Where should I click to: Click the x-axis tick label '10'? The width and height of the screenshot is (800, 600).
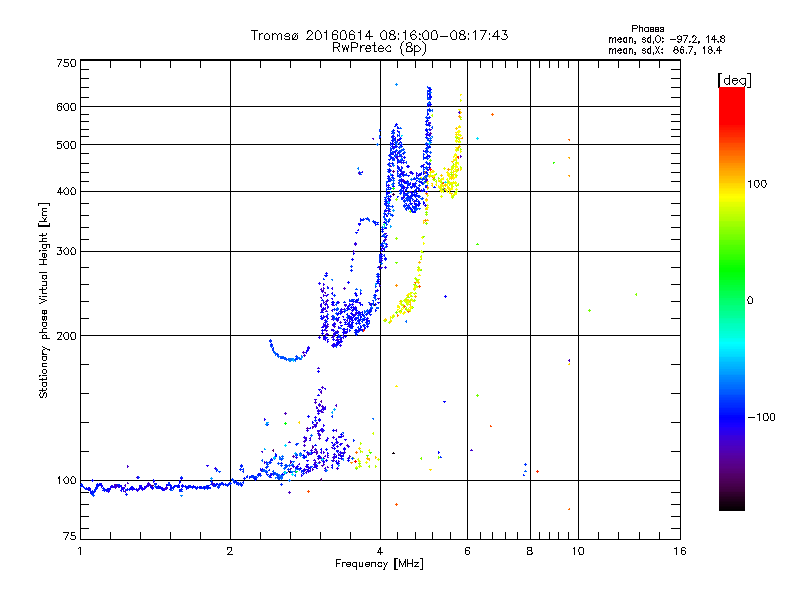pyautogui.click(x=578, y=551)
